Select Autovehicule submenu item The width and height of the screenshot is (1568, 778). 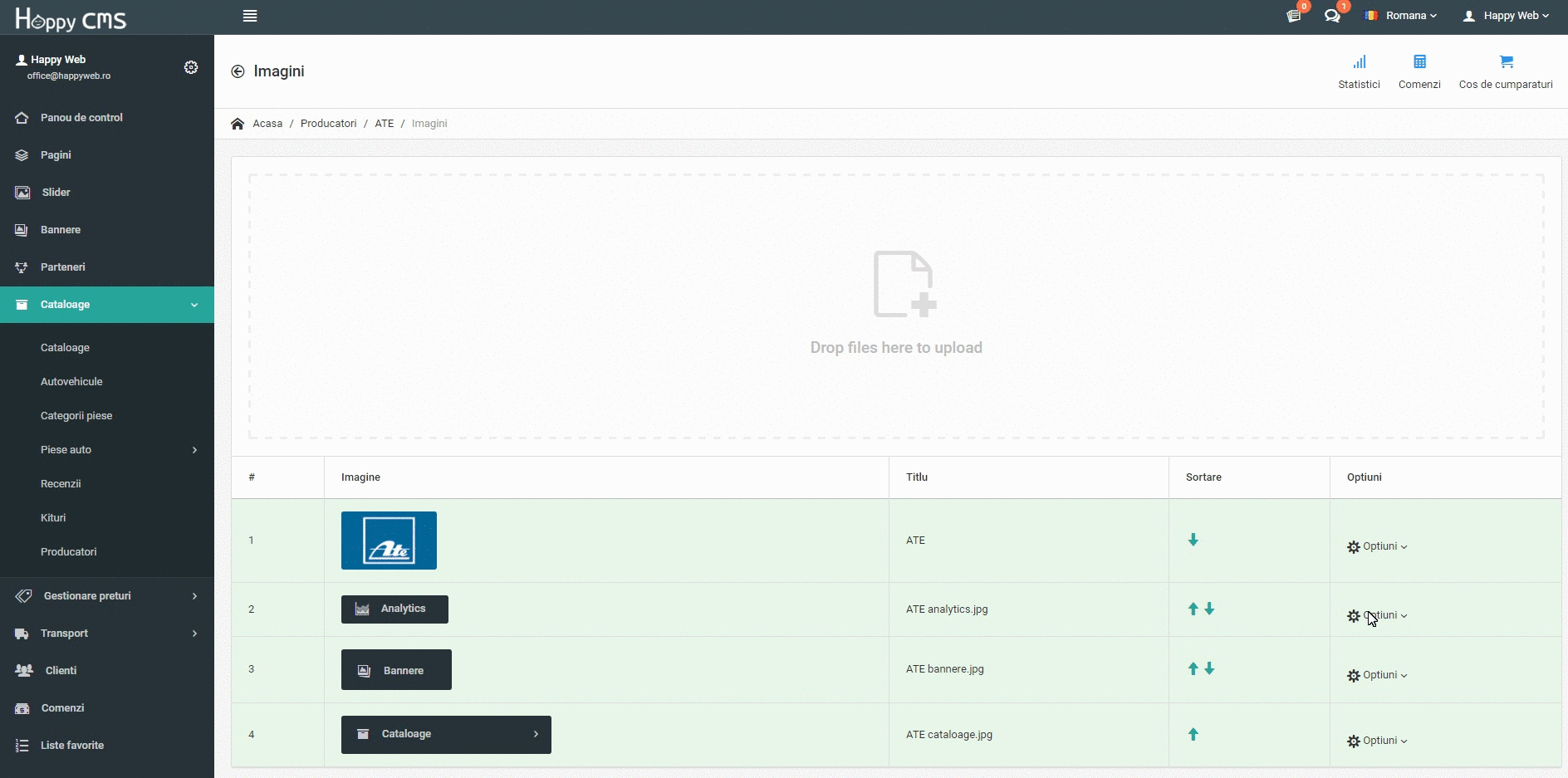coord(107,382)
